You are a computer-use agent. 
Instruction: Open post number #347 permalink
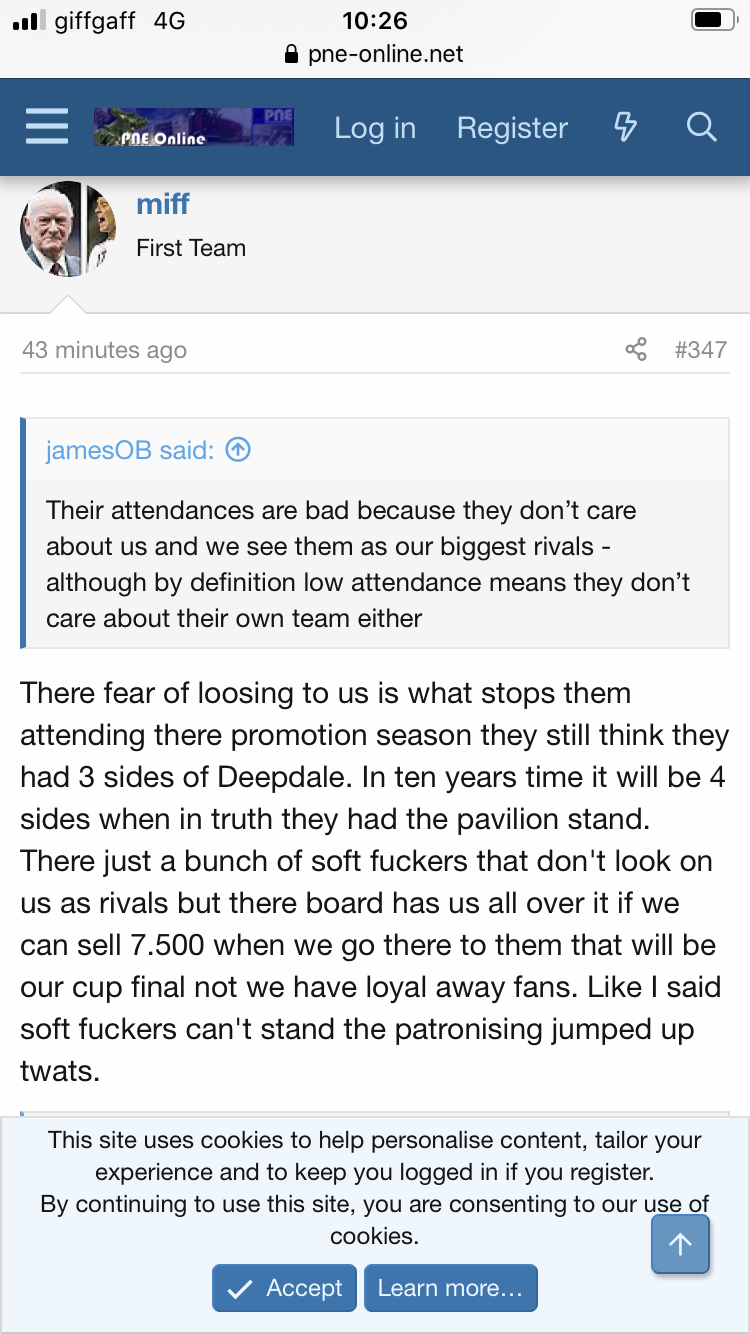[x=700, y=350]
